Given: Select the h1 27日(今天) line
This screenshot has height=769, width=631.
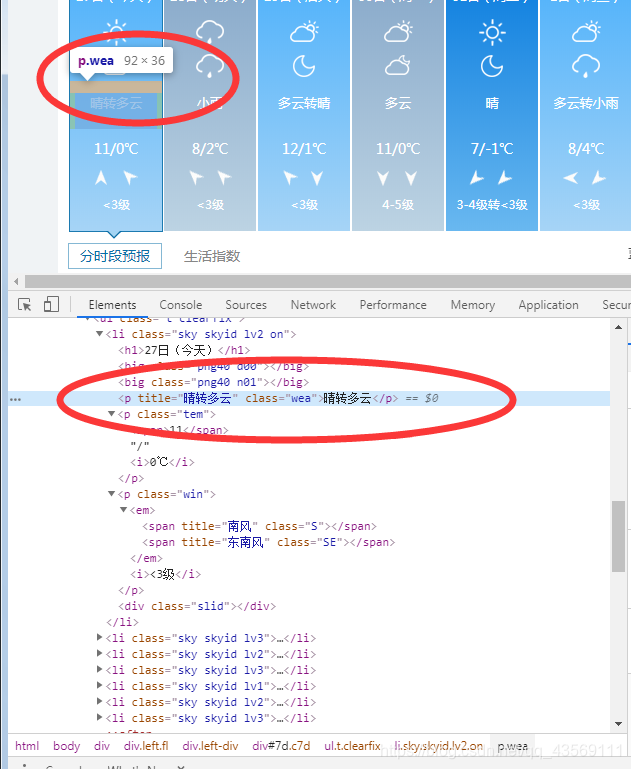Looking at the screenshot, I should 184,350.
